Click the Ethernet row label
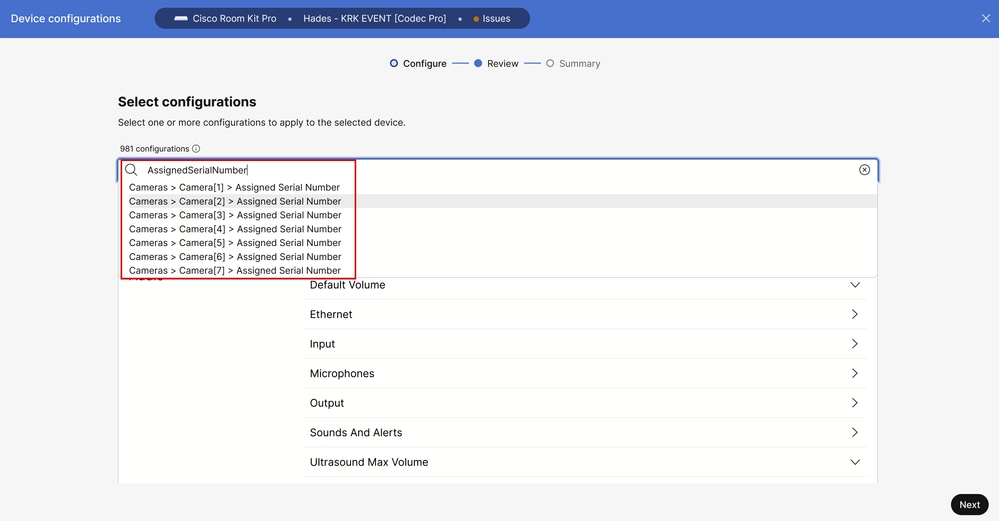This screenshot has height=521, width=999. pos(331,314)
